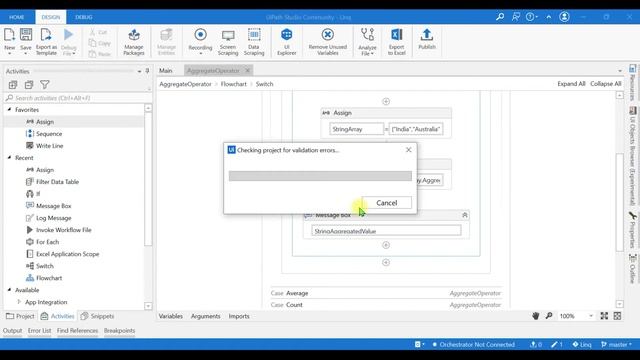This screenshot has width=640, height=360.
Task: Click expand all icon in Activities panel
Action: pos(13,84)
